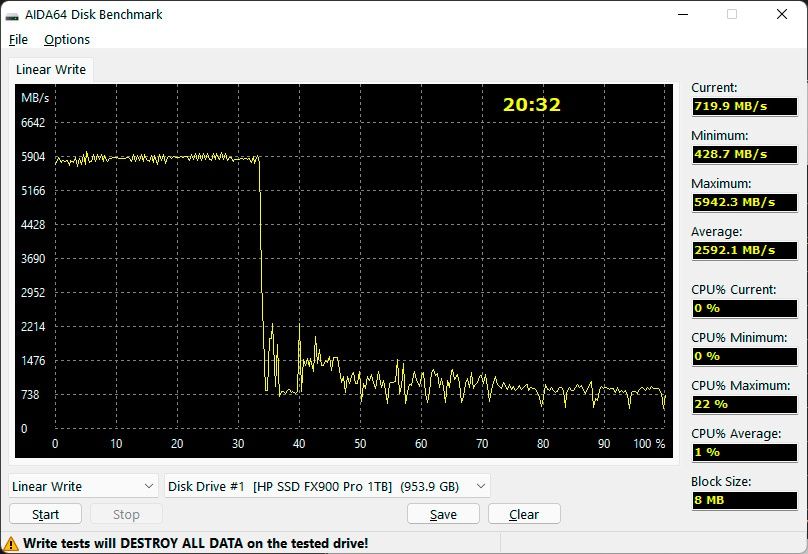Click the Start button

(x=45, y=514)
